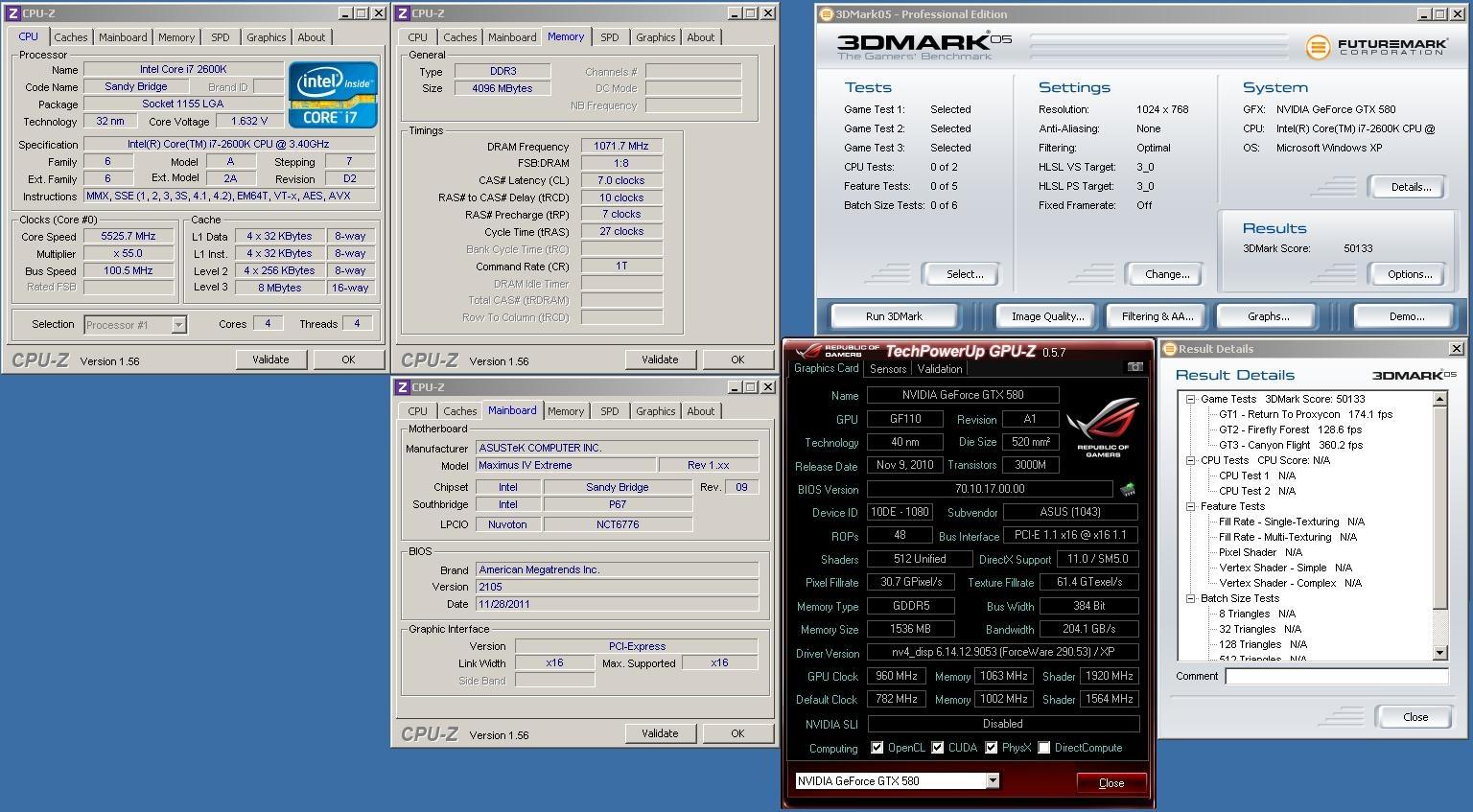Click the Demo... button in 3DMark05
1473x812 pixels.
coord(1406,316)
